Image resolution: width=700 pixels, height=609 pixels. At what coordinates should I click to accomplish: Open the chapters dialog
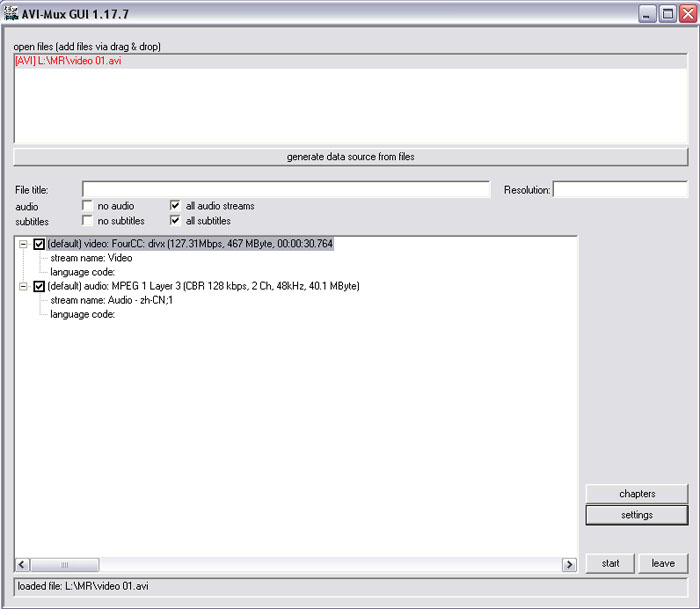tap(637, 494)
